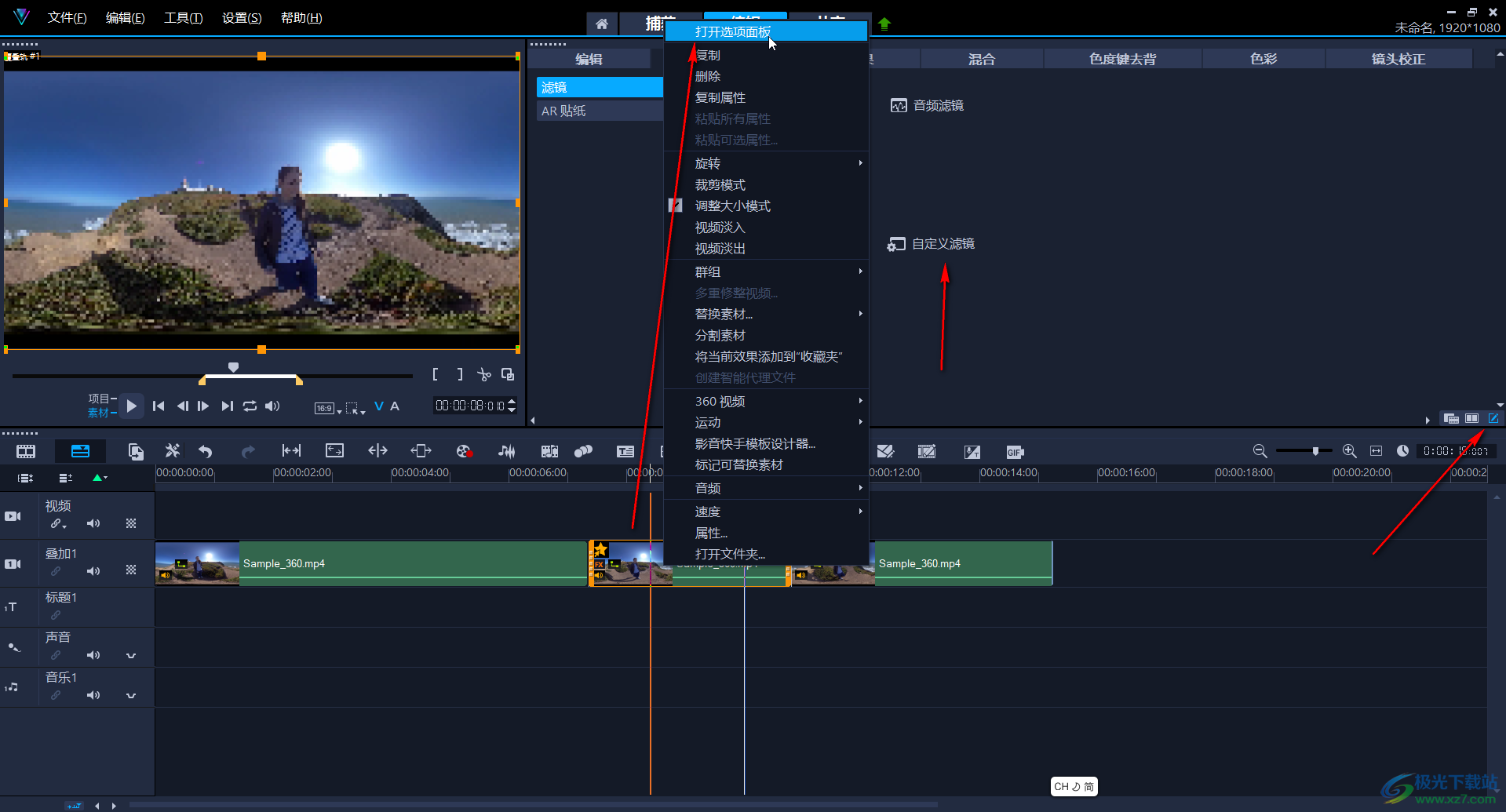1506x812 pixels.
Task: Toggle transparency grid on 叠加1 track
Action: click(x=131, y=570)
